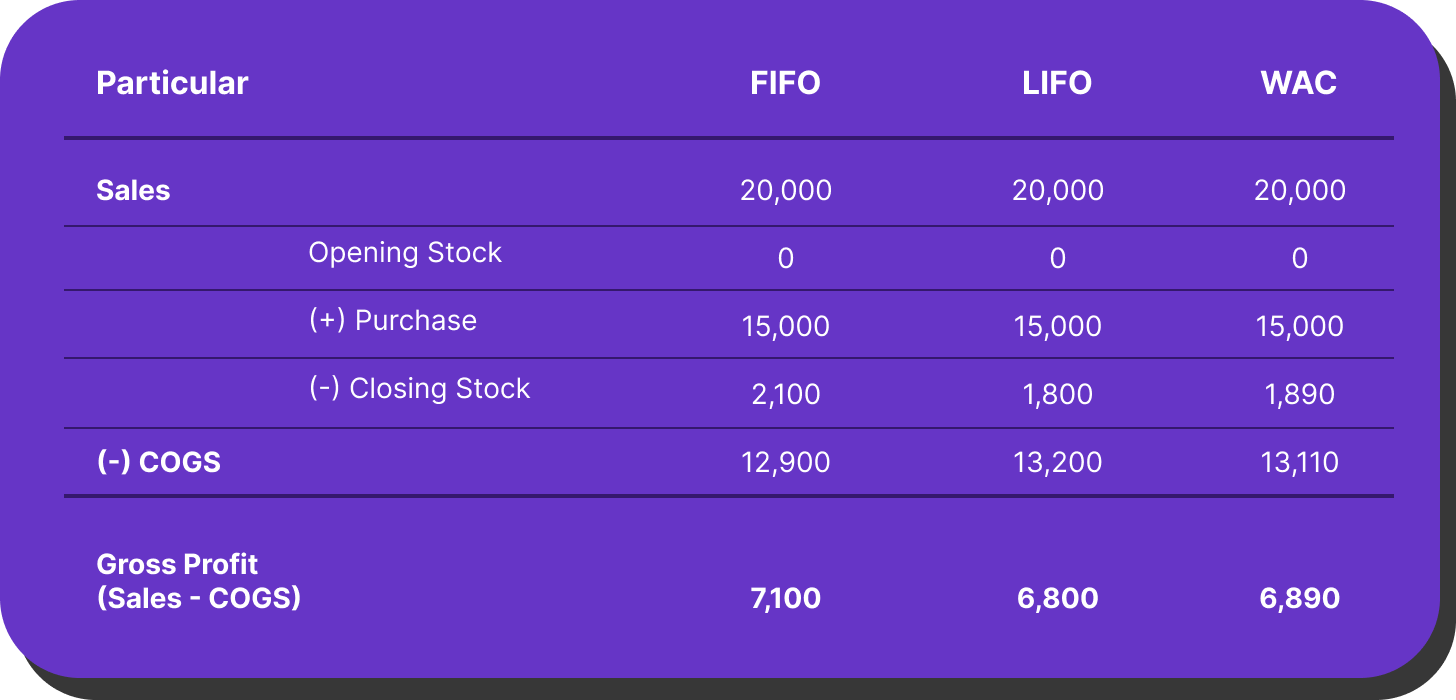Click the LIFO purchase value 15,000
1456x700 pixels.
pos(1057,327)
